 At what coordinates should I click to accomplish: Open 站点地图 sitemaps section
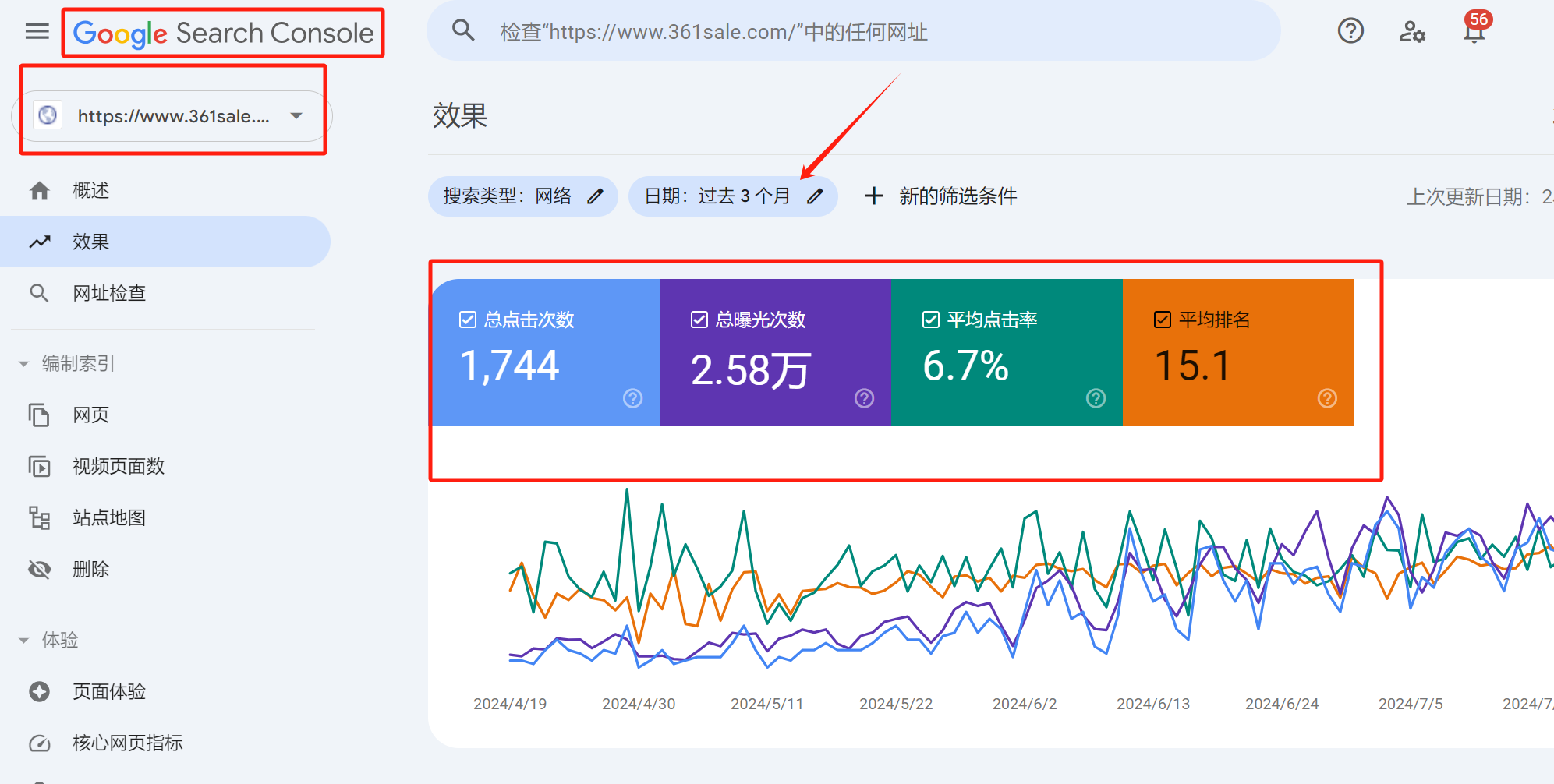point(108,517)
